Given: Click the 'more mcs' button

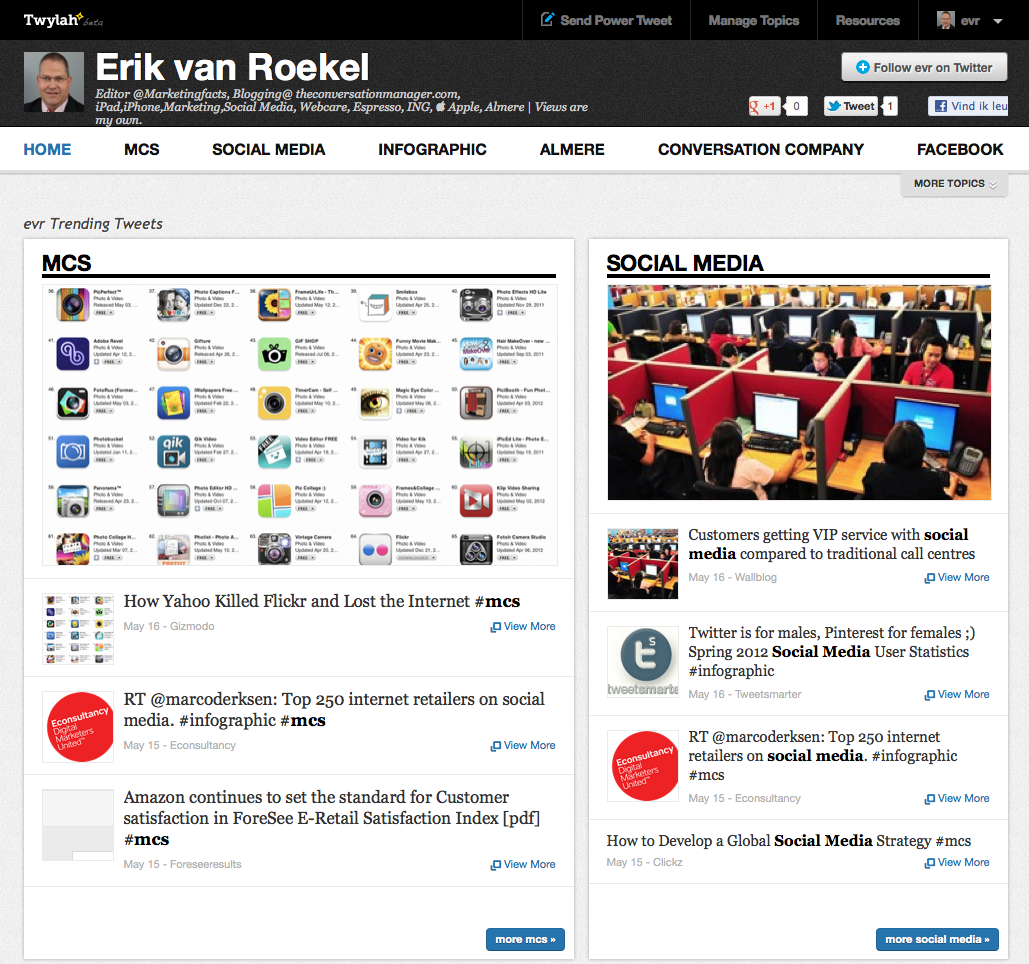Looking at the screenshot, I should click(x=525, y=939).
